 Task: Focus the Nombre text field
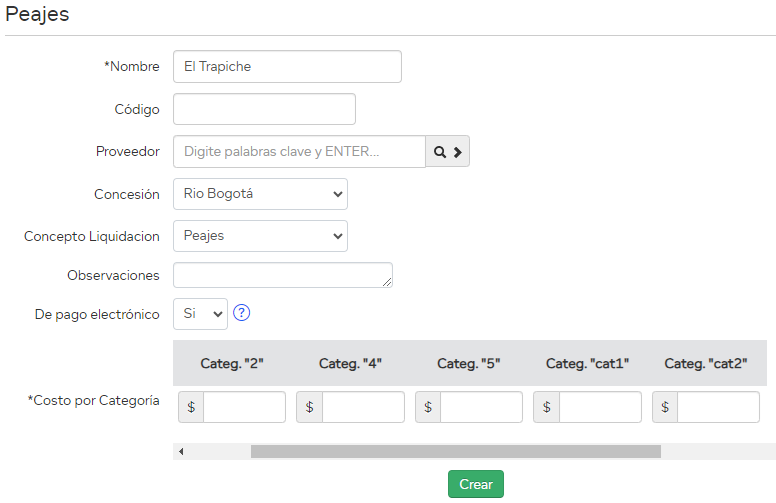tap(287, 67)
